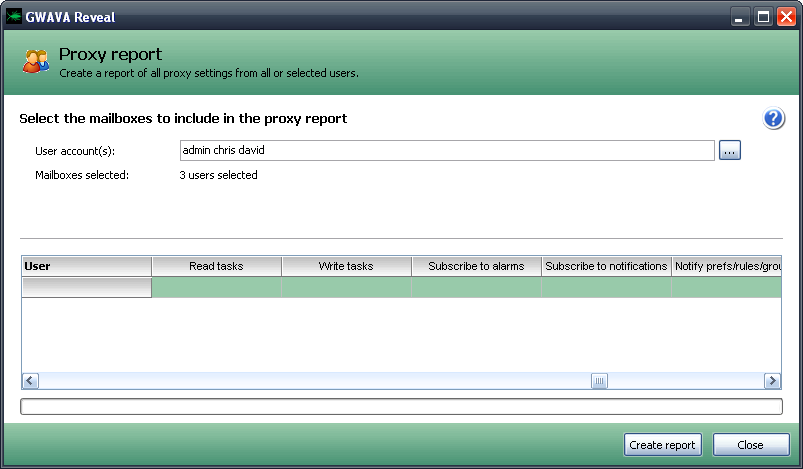Click the empty User row header cell
Screen dimensions: 803x469
pos(87,287)
